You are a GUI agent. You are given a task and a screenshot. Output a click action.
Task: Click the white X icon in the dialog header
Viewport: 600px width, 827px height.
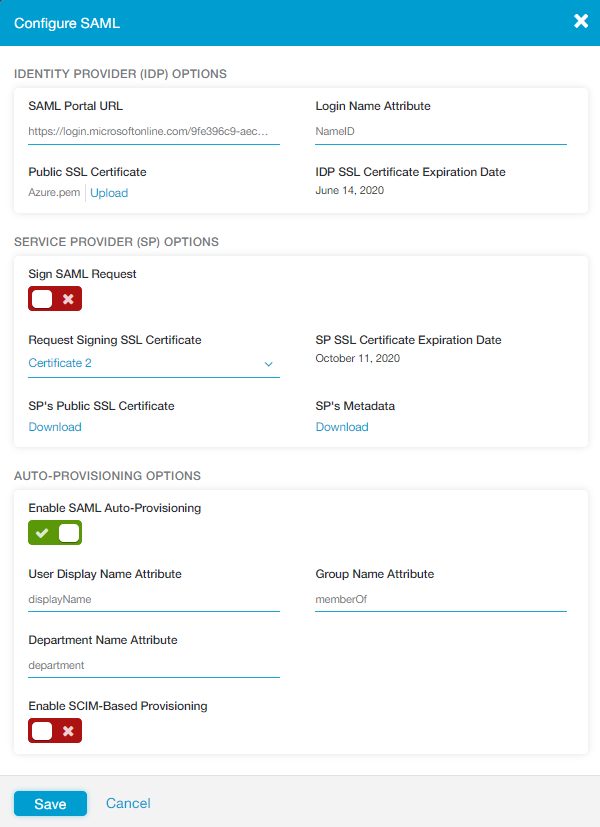pos(581,21)
